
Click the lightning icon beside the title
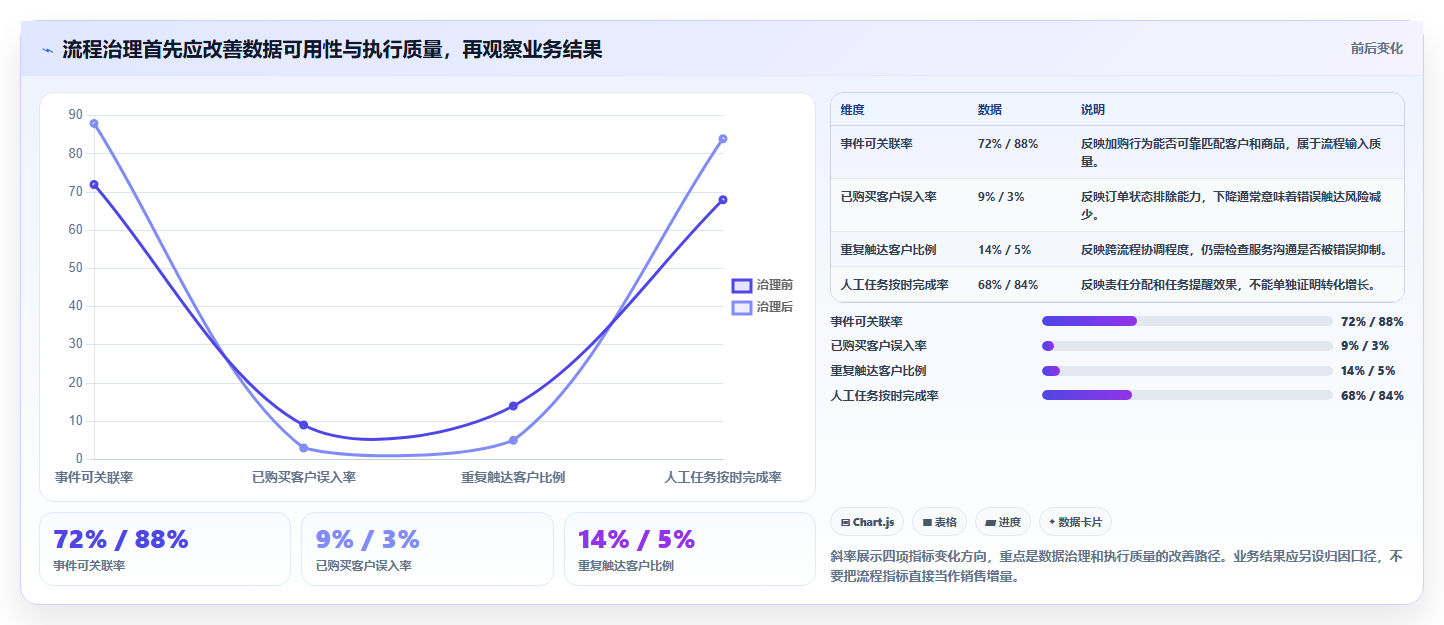point(47,50)
